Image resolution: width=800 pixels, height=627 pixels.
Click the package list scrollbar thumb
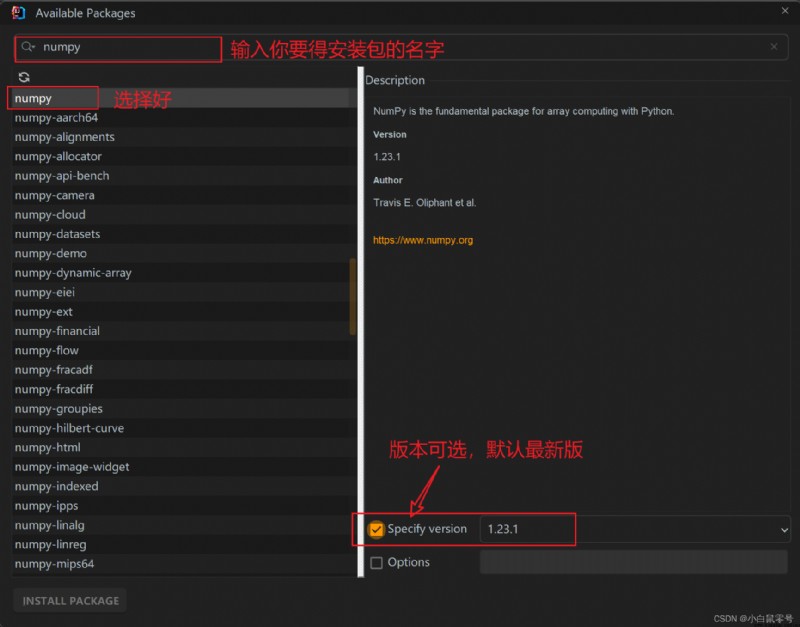click(x=352, y=296)
